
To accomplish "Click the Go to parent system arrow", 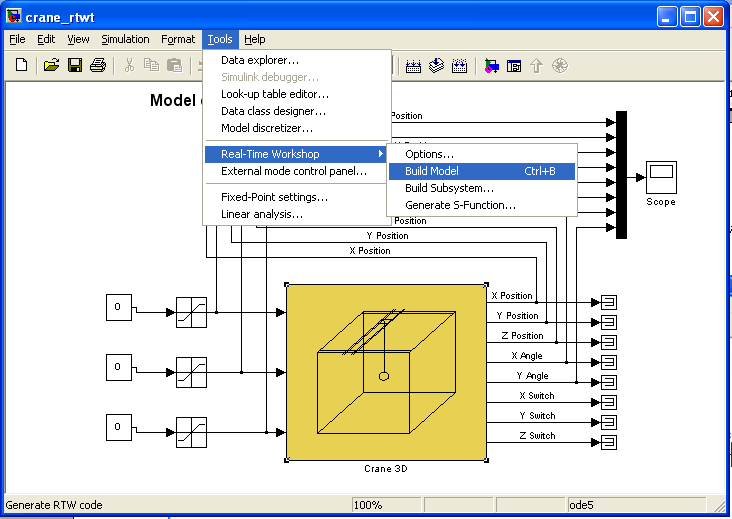I will pos(536,66).
